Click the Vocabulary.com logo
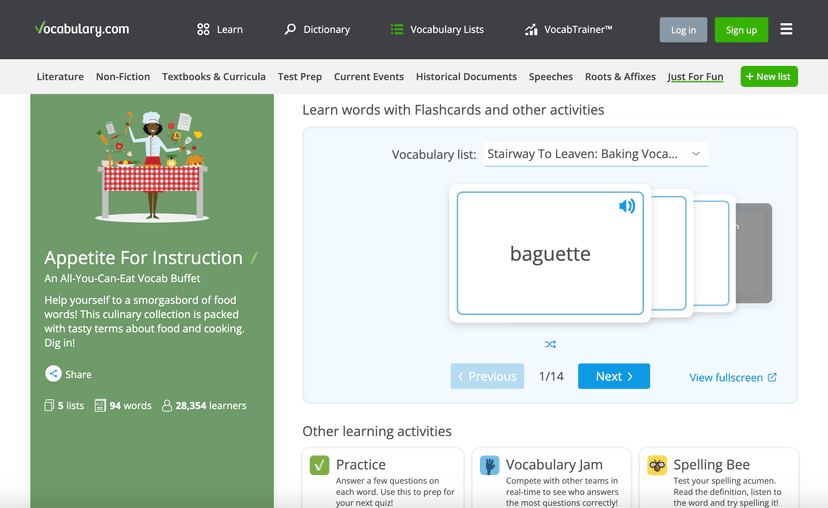 point(82,29)
